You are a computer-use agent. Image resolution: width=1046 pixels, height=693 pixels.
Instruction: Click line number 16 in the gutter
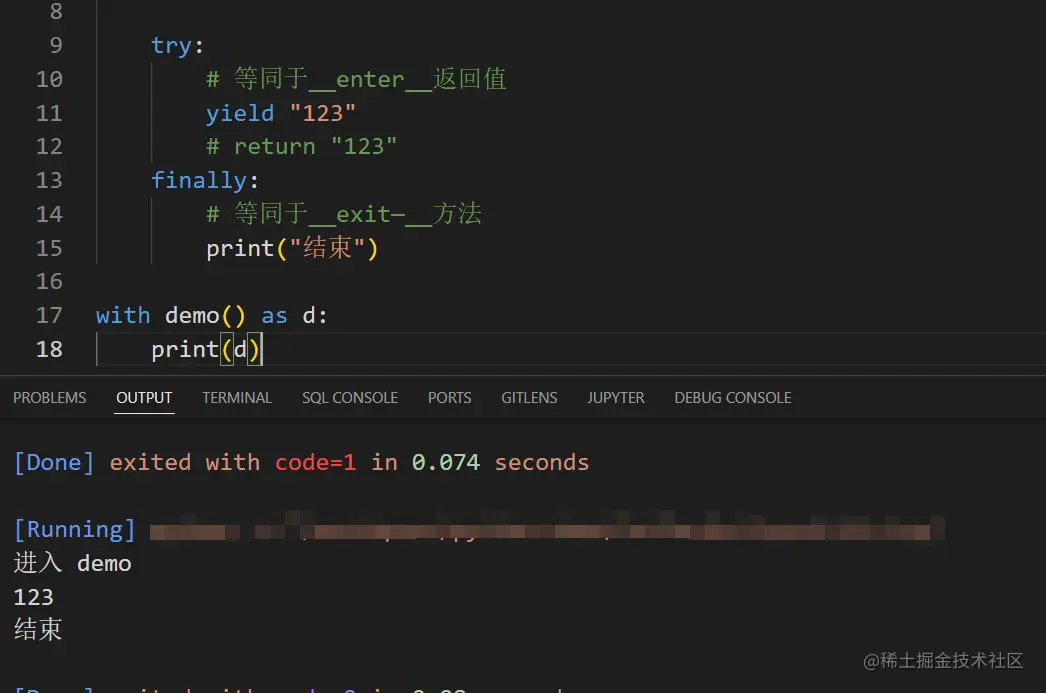(x=49, y=282)
